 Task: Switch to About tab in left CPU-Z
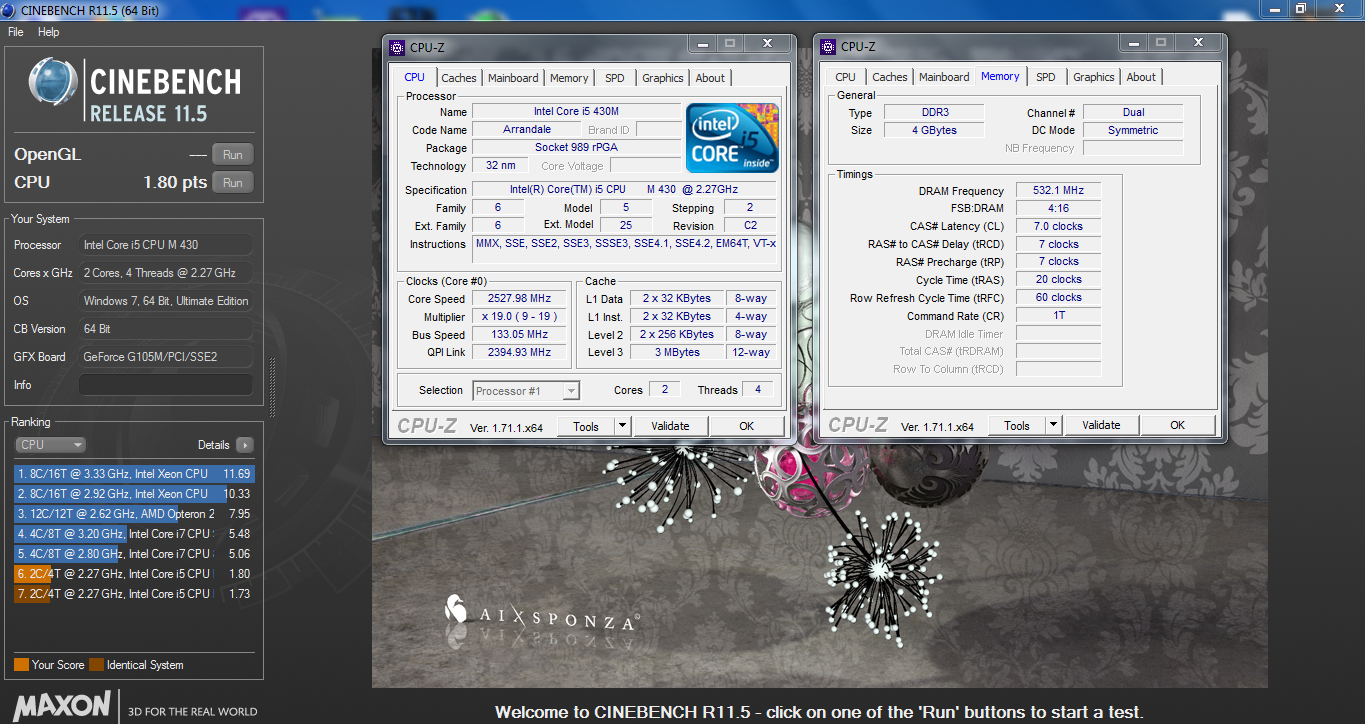[x=711, y=78]
